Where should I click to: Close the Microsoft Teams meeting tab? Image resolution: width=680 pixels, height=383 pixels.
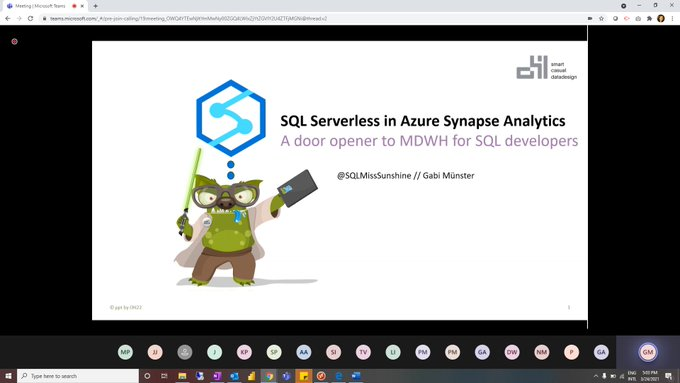pos(82,6)
